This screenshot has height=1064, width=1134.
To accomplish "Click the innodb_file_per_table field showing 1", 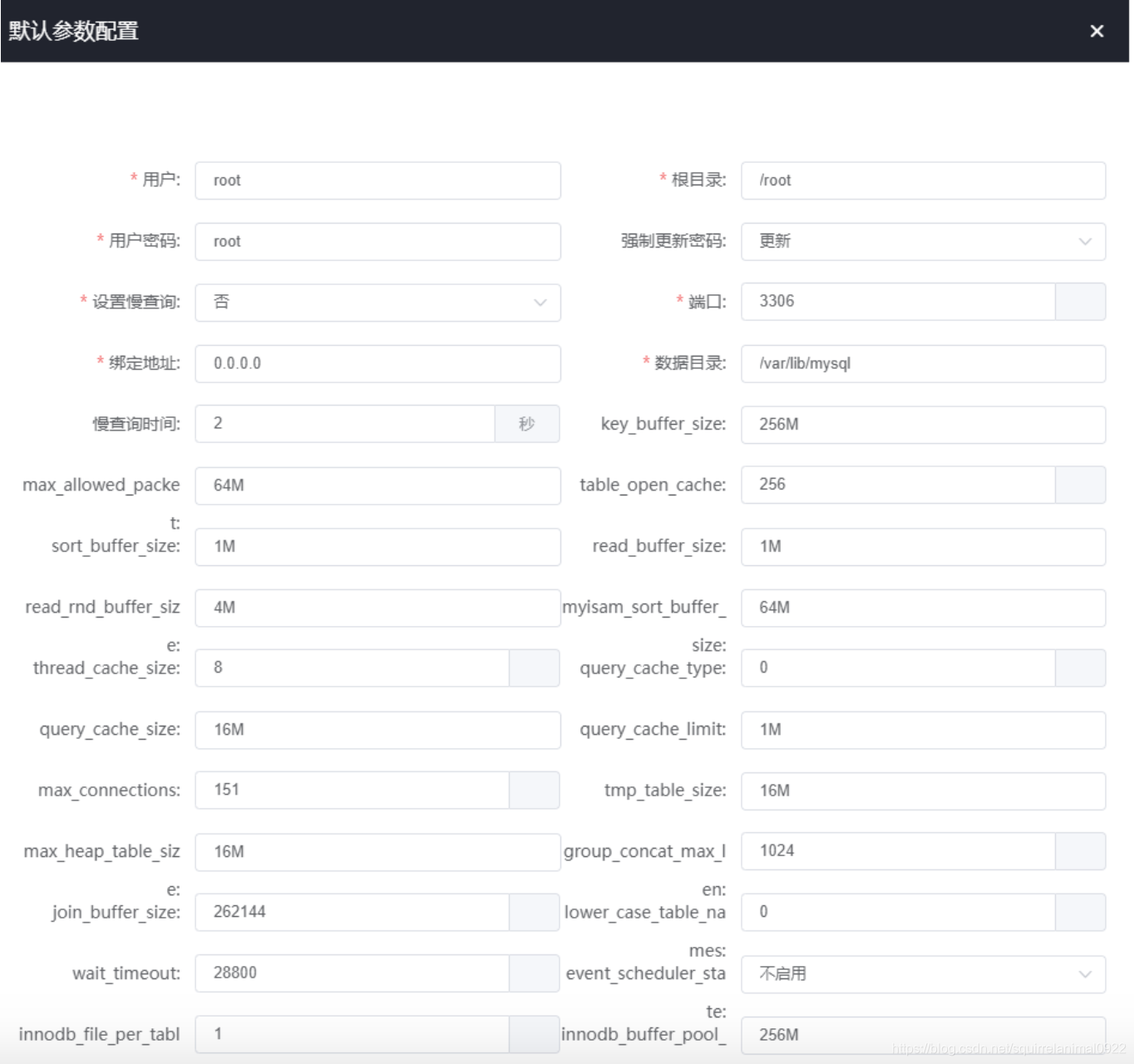I will pos(352,1035).
